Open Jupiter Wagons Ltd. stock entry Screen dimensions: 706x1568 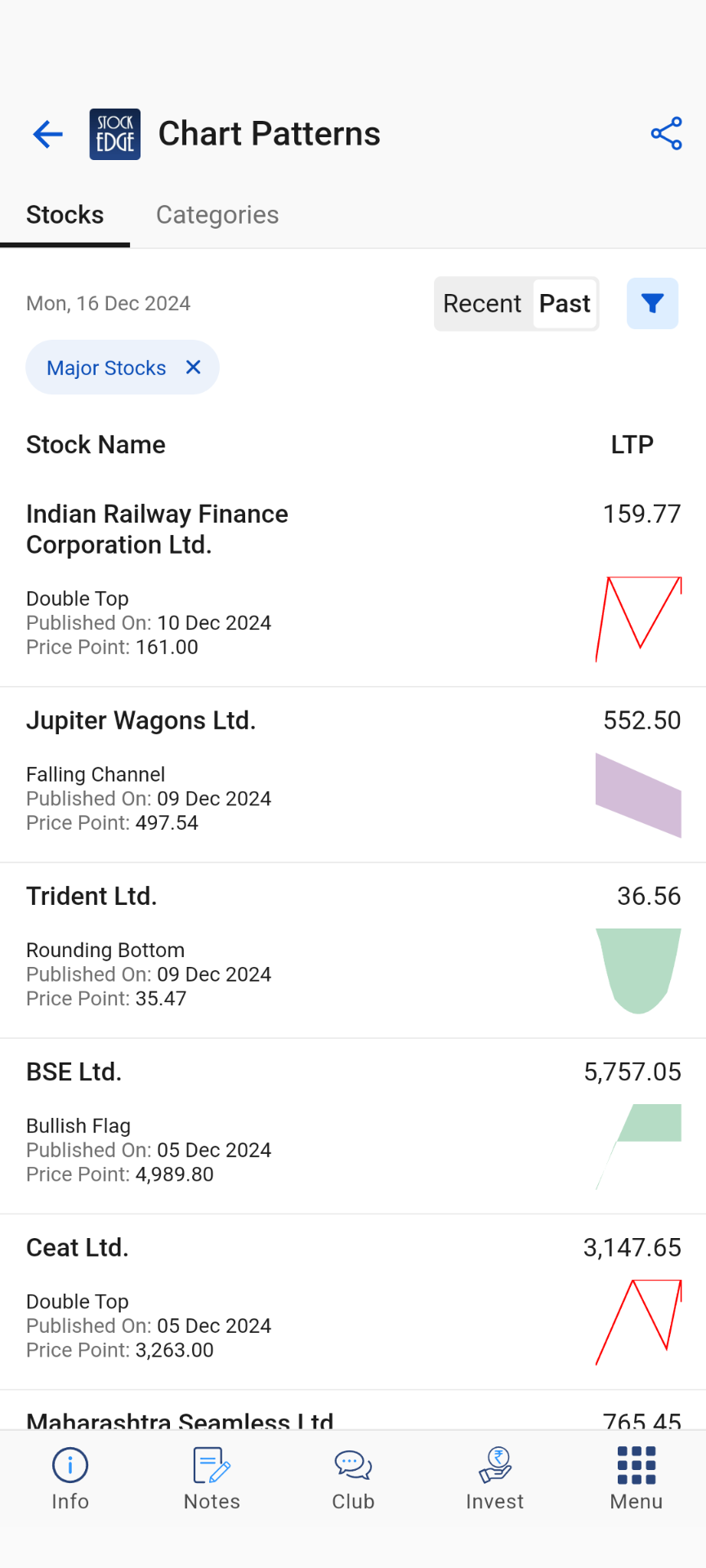(141, 721)
